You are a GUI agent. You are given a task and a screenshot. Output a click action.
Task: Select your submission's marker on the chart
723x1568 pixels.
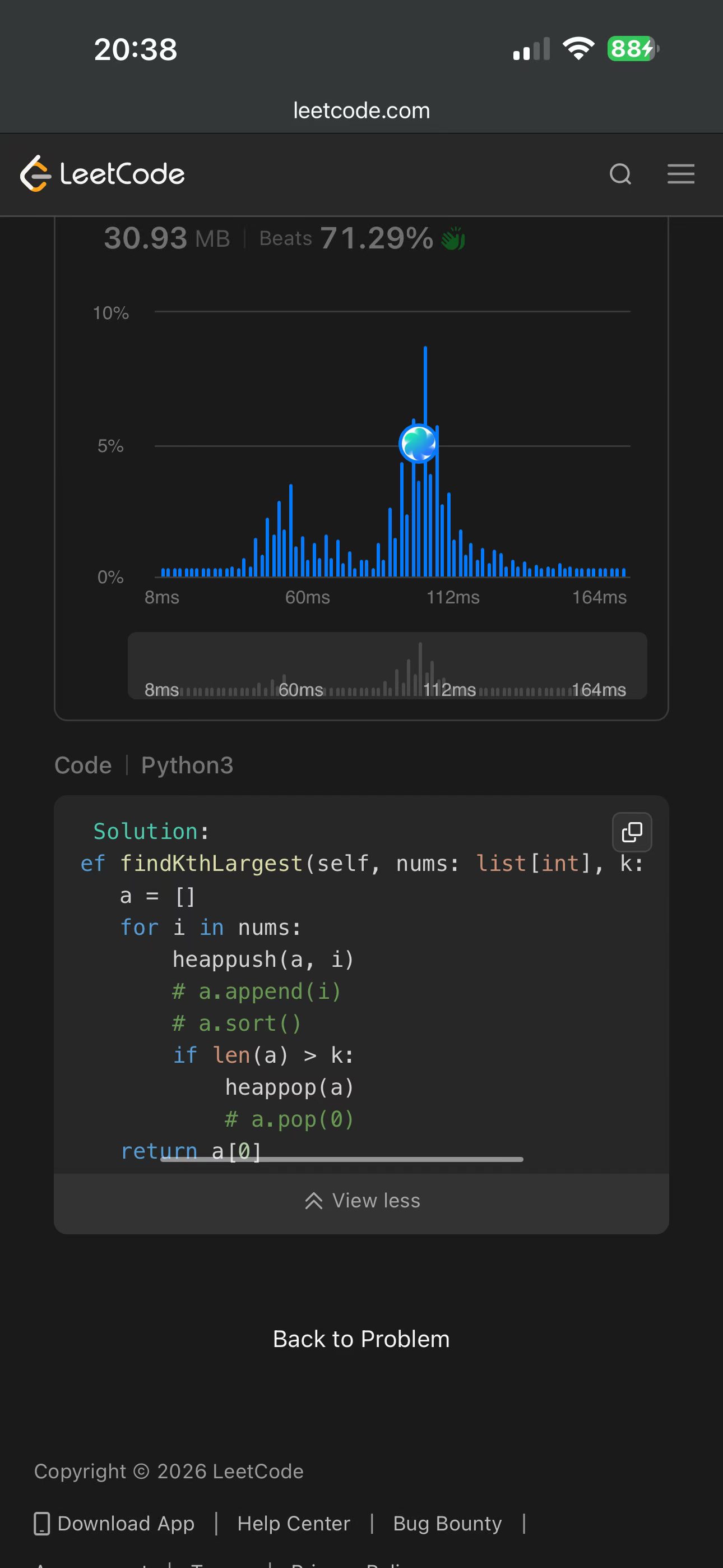[x=418, y=444]
